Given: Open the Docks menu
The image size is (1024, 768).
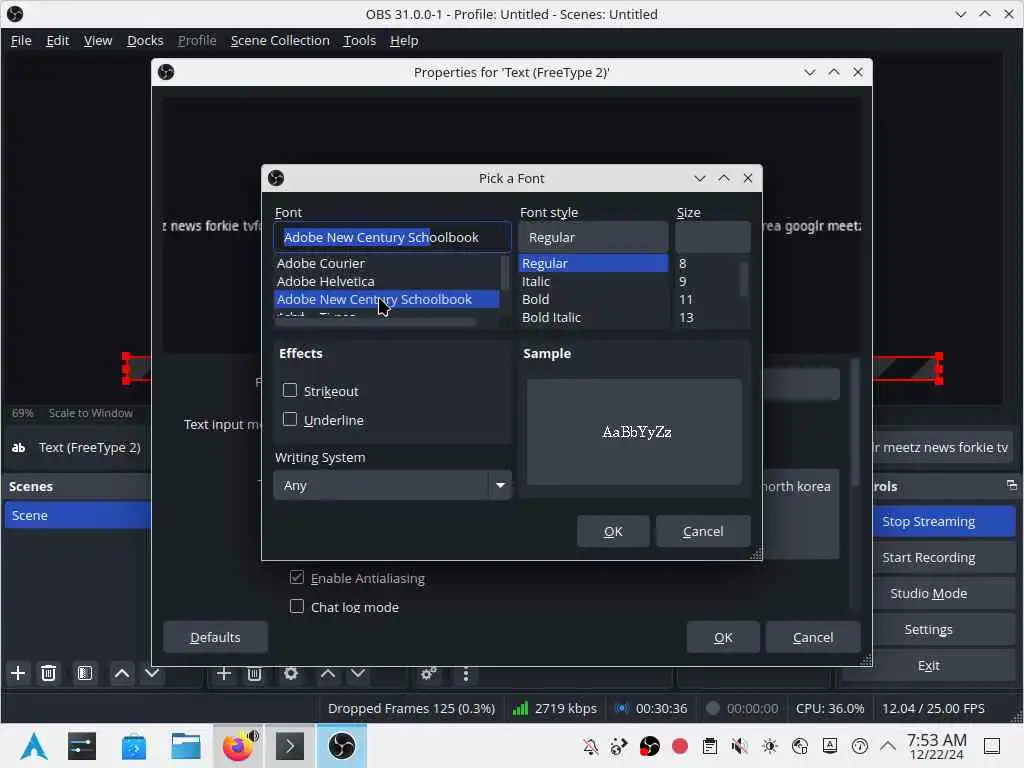Looking at the screenshot, I should pyautogui.click(x=145, y=40).
